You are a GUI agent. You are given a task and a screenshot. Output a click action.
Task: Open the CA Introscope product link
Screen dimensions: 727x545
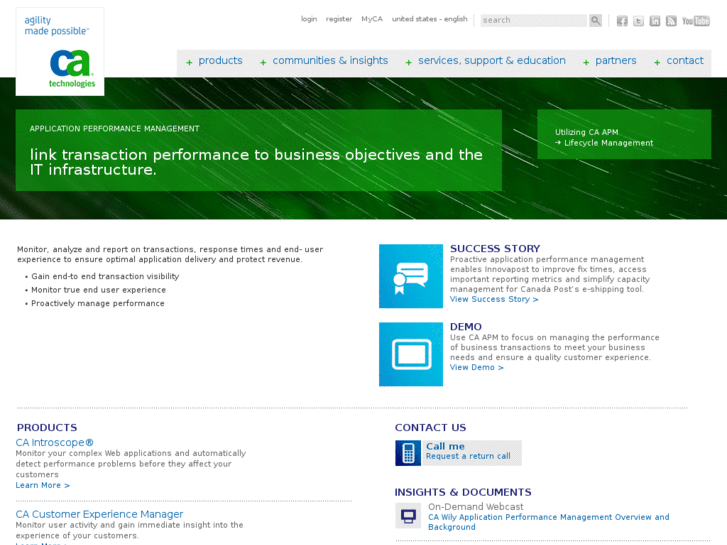[x=55, y=442]
